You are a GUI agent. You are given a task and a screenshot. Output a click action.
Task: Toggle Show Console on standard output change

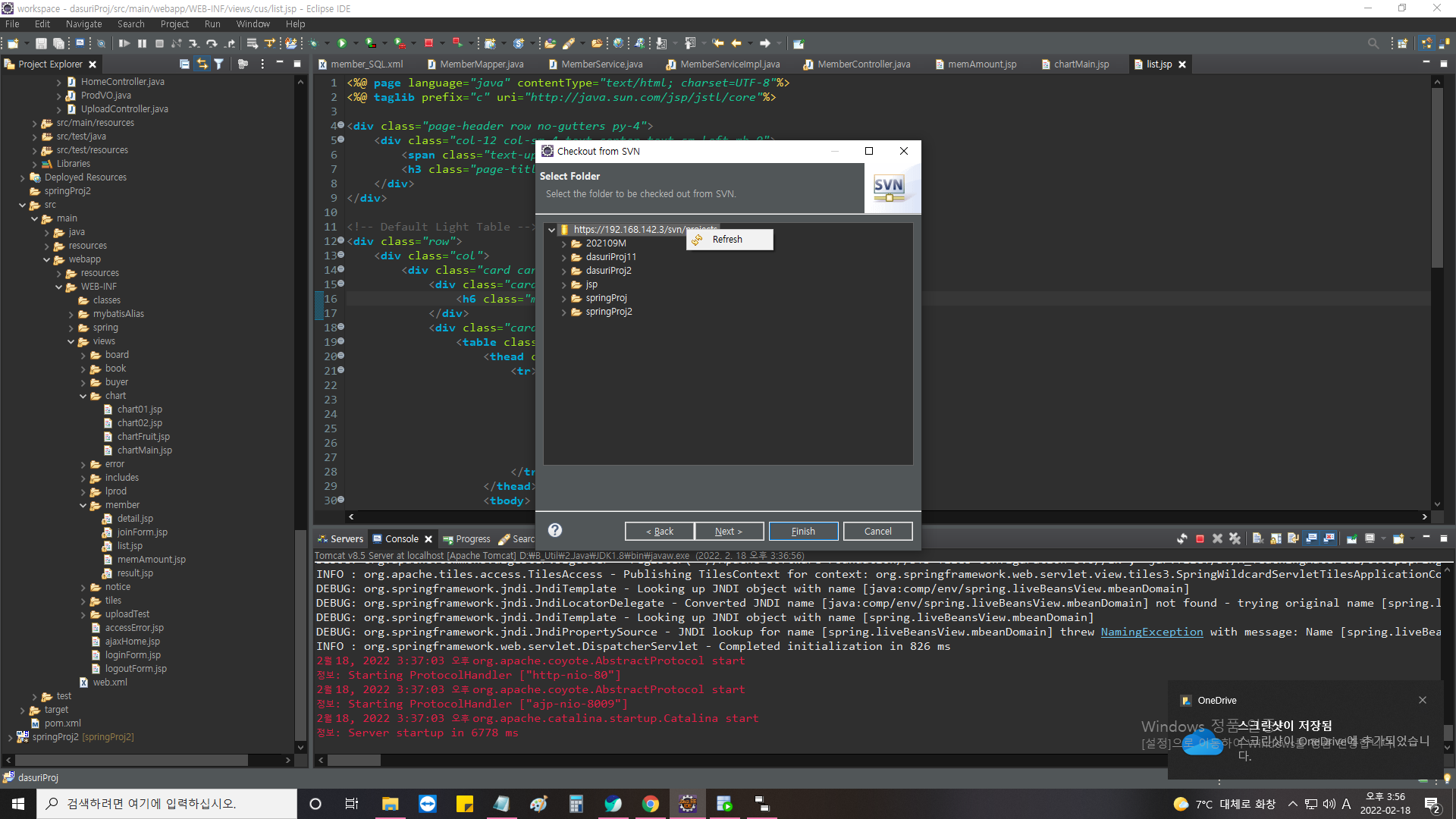tap(1311, 538)
